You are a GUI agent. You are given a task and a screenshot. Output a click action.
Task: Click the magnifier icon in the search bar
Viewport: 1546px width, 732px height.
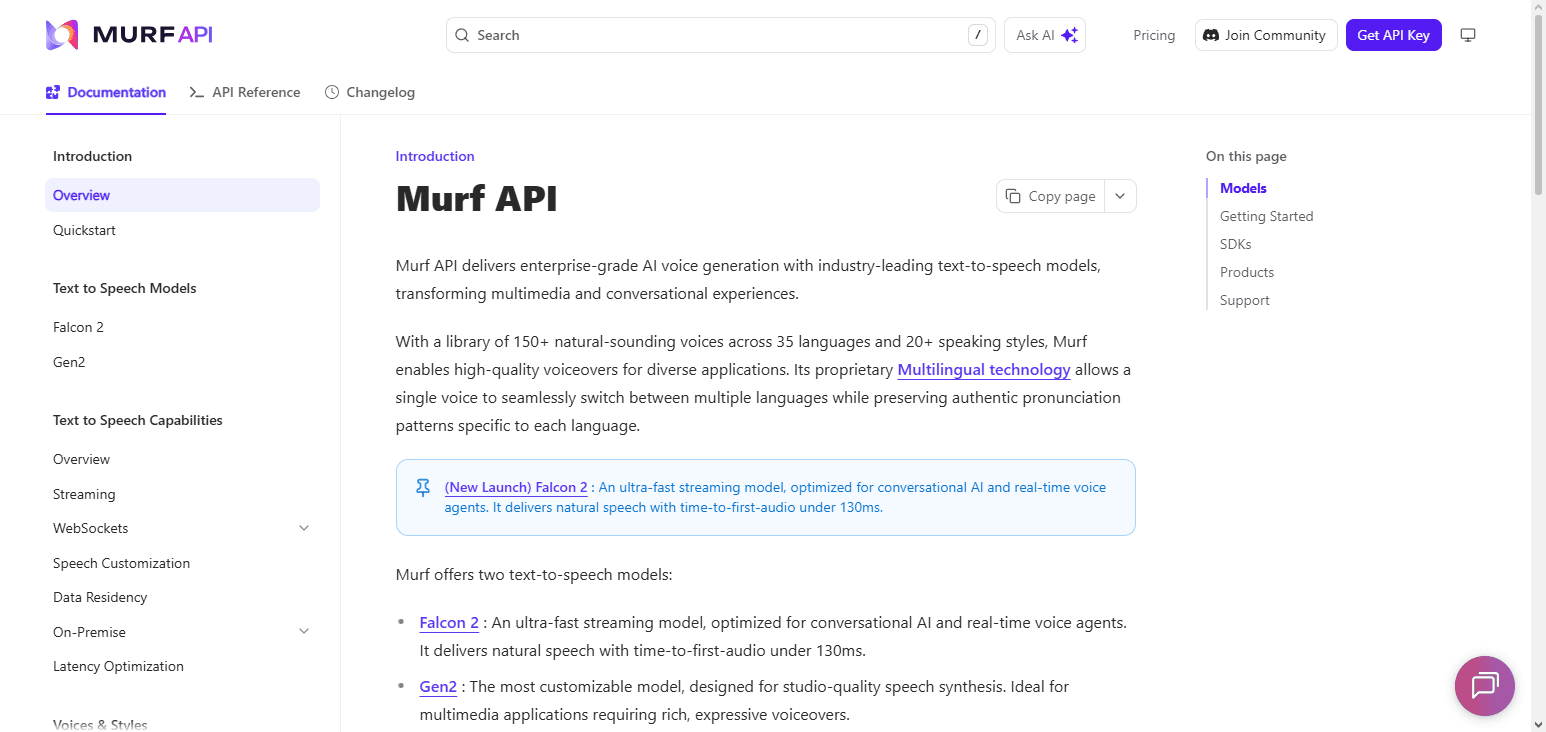pos(462,35)
